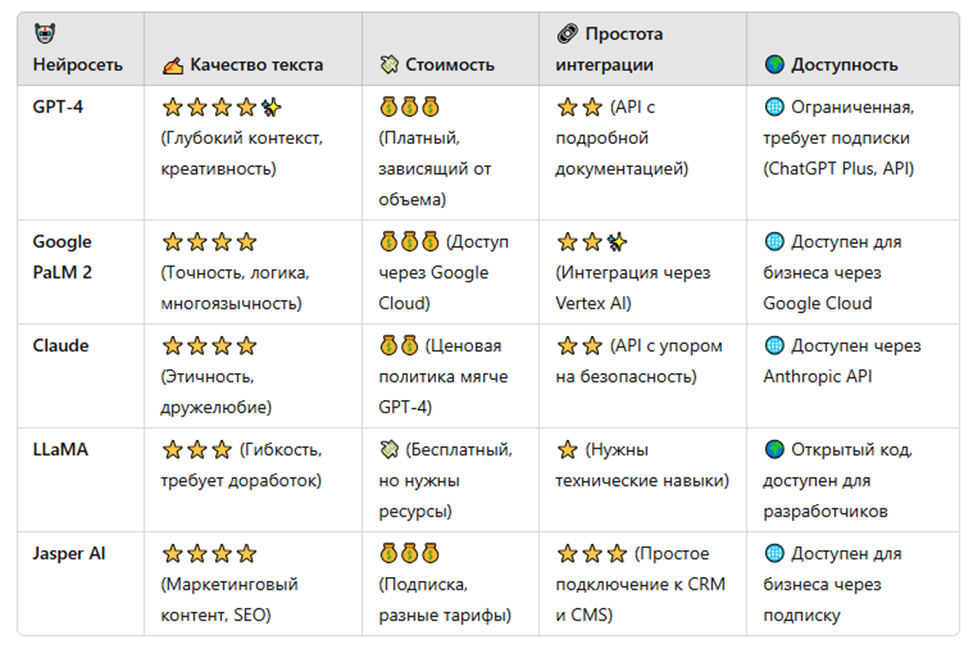Select the Jasper AI row label

coord(69,554)
